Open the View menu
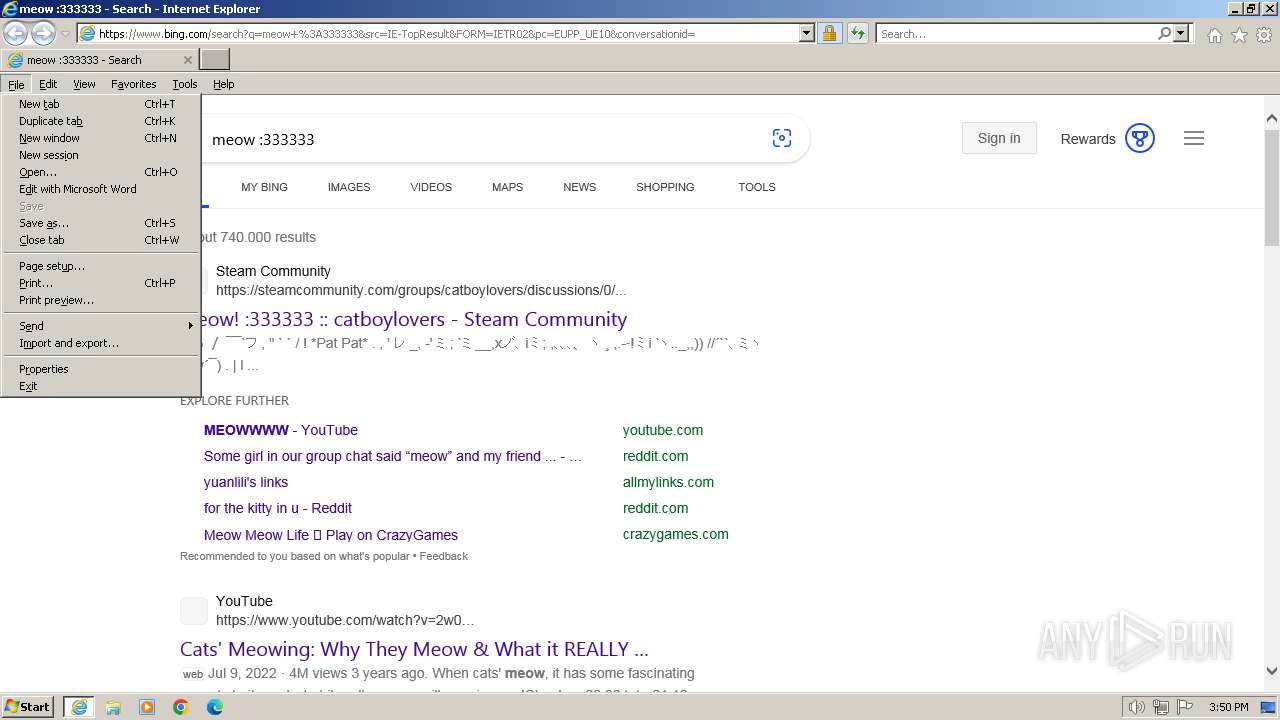 click(84, 84)
